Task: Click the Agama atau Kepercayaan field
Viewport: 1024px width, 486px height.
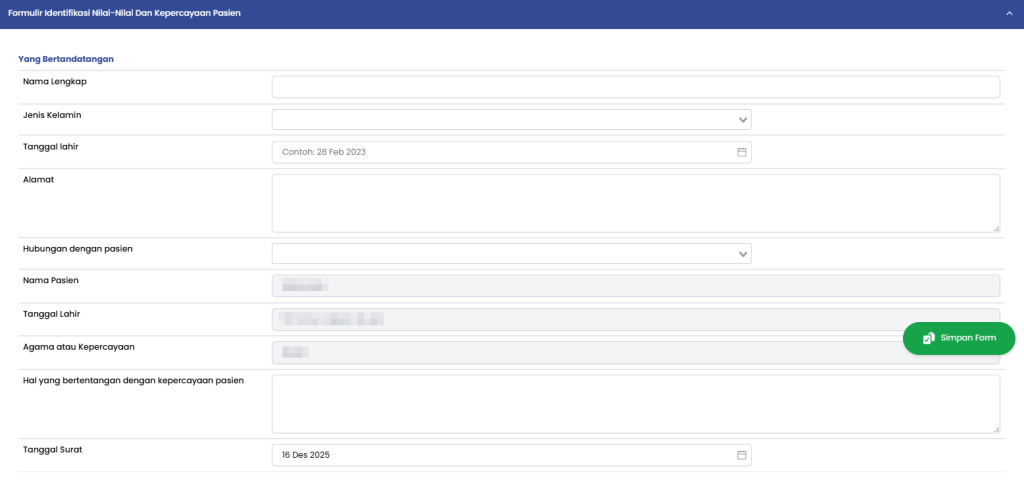Action: [585, 352]
